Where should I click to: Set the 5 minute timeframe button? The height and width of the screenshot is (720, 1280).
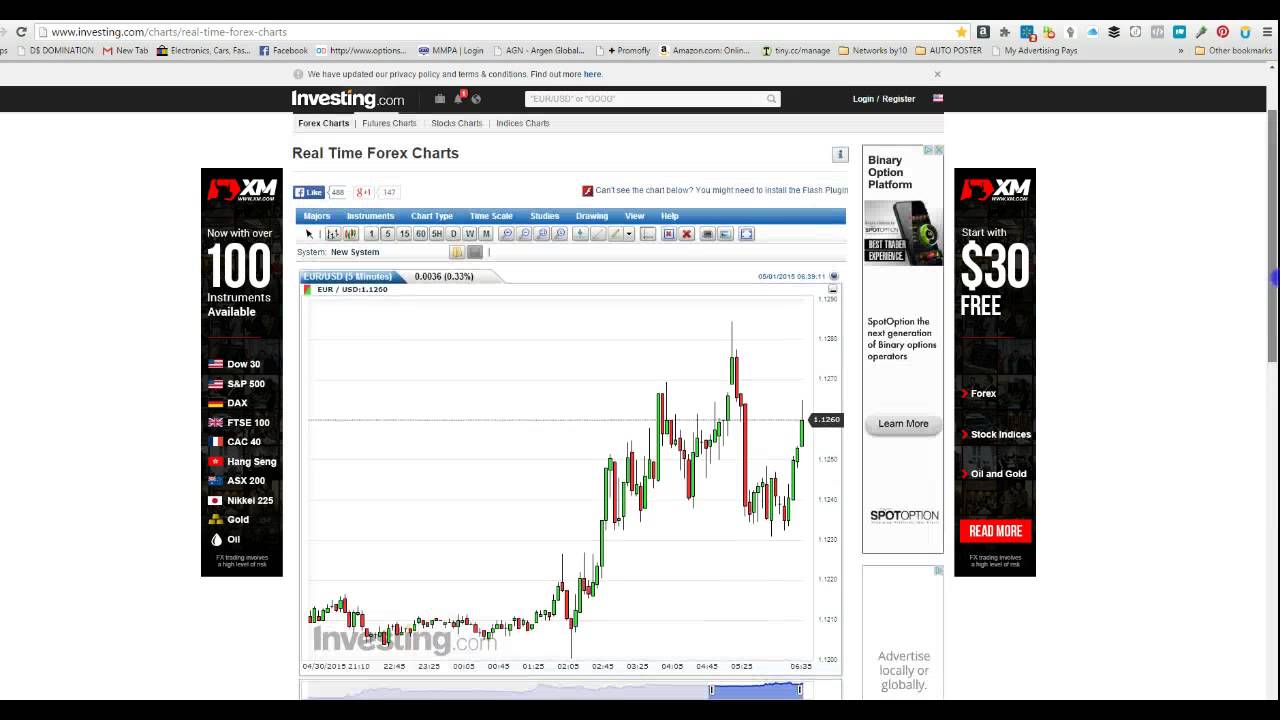point(388,234)
